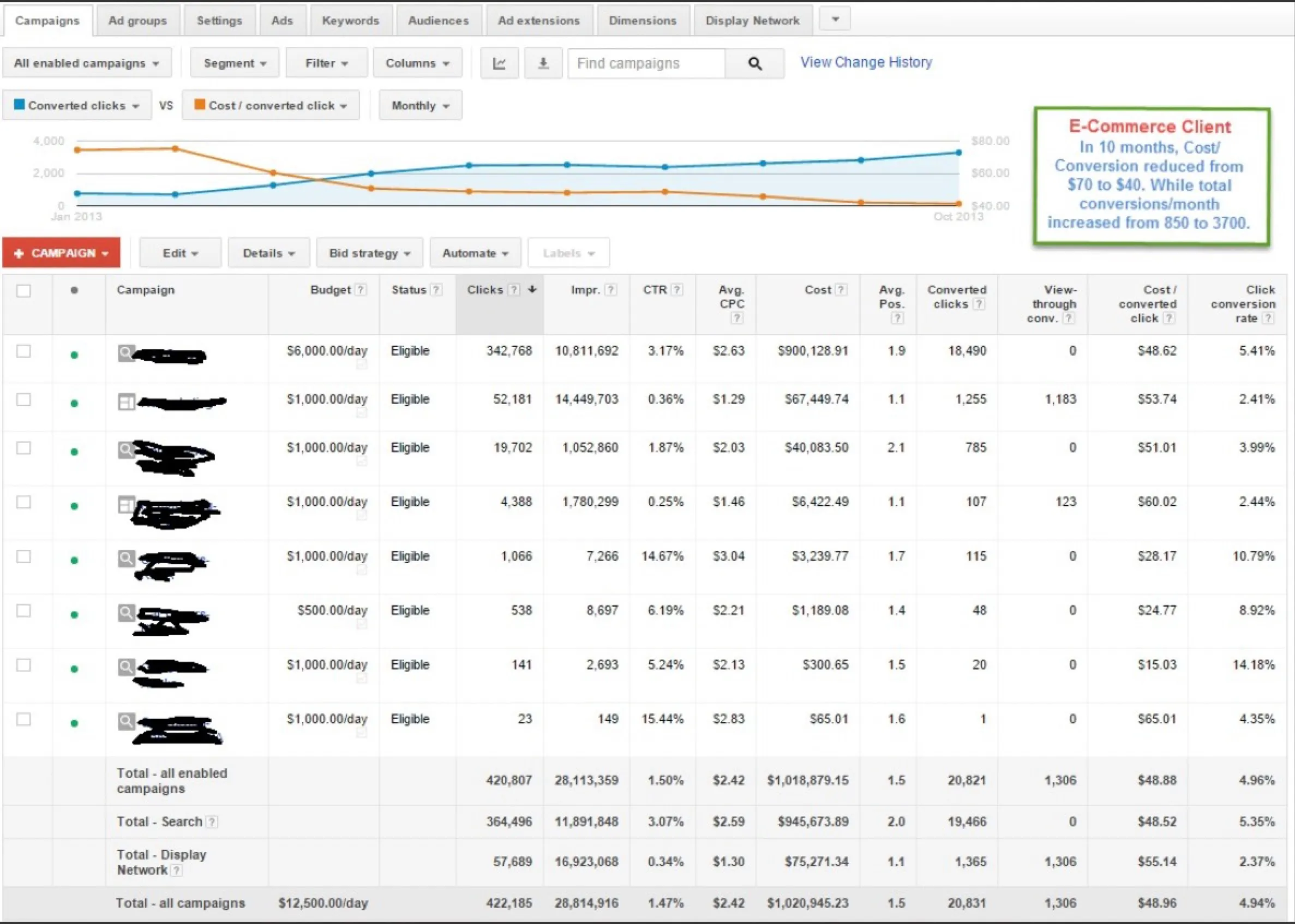Expand the Segment dropdown
Viewport: 1295px width, 924px height.
point(235,63)
